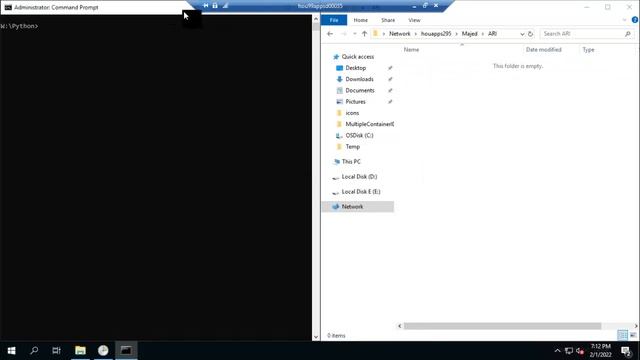Refresh the ARI folder view

point(530,34)
